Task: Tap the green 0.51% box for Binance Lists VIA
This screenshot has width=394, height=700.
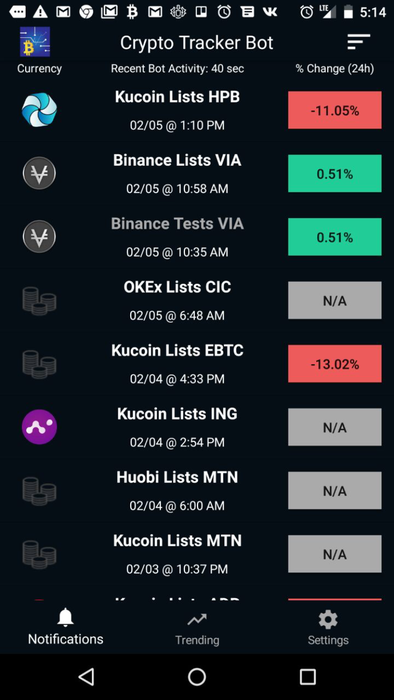Action: pos(335,173)
